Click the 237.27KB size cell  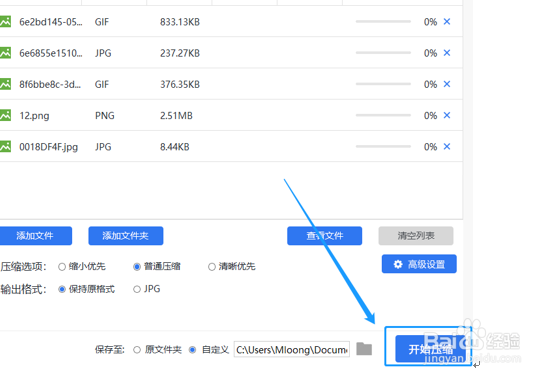180,53
